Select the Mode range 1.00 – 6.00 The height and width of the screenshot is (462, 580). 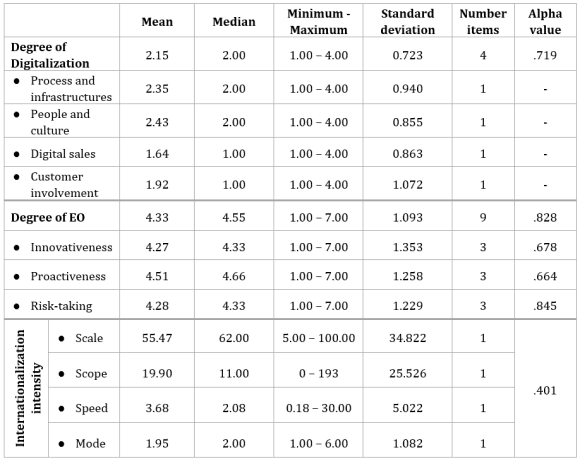click(x=318, y=443)
